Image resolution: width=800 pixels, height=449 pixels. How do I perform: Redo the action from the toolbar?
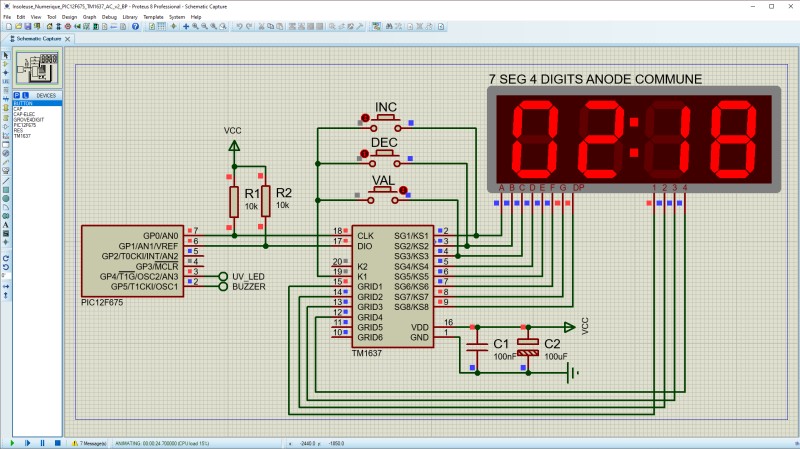point(248,27)
